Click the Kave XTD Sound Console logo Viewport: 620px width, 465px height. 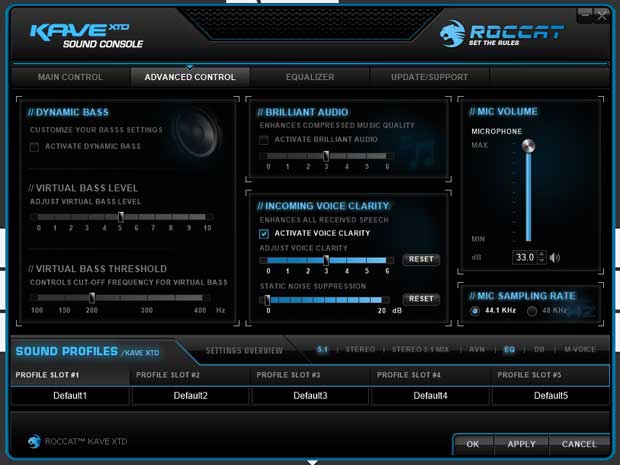[86, 36]
